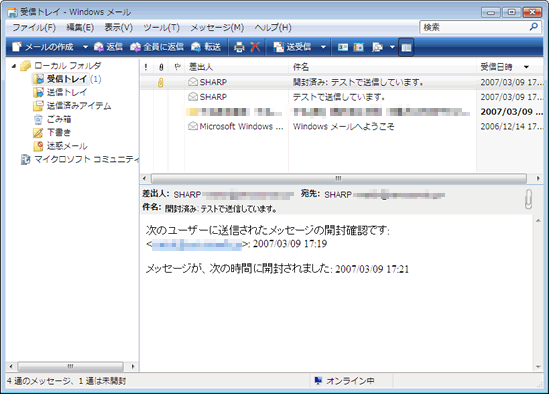Viewport: 549px width, 394px height.
Task: Sort by priority column header (!)
Action: point(146,67)
